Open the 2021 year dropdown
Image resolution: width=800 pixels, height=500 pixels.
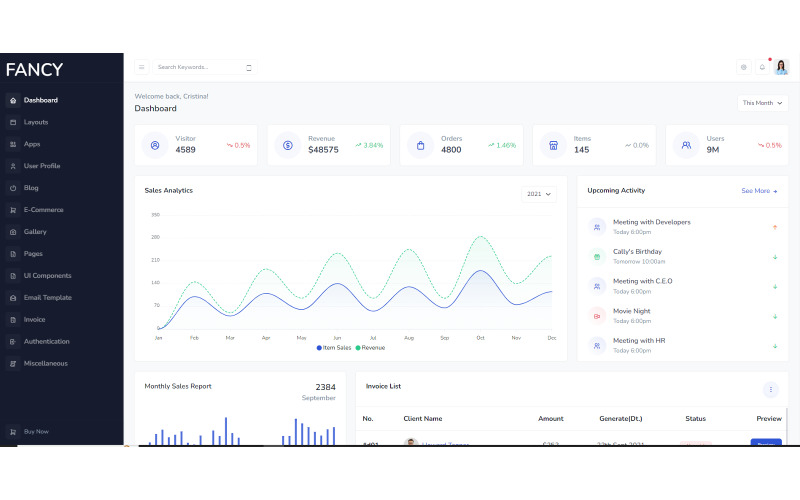click(x=538, y=194)
